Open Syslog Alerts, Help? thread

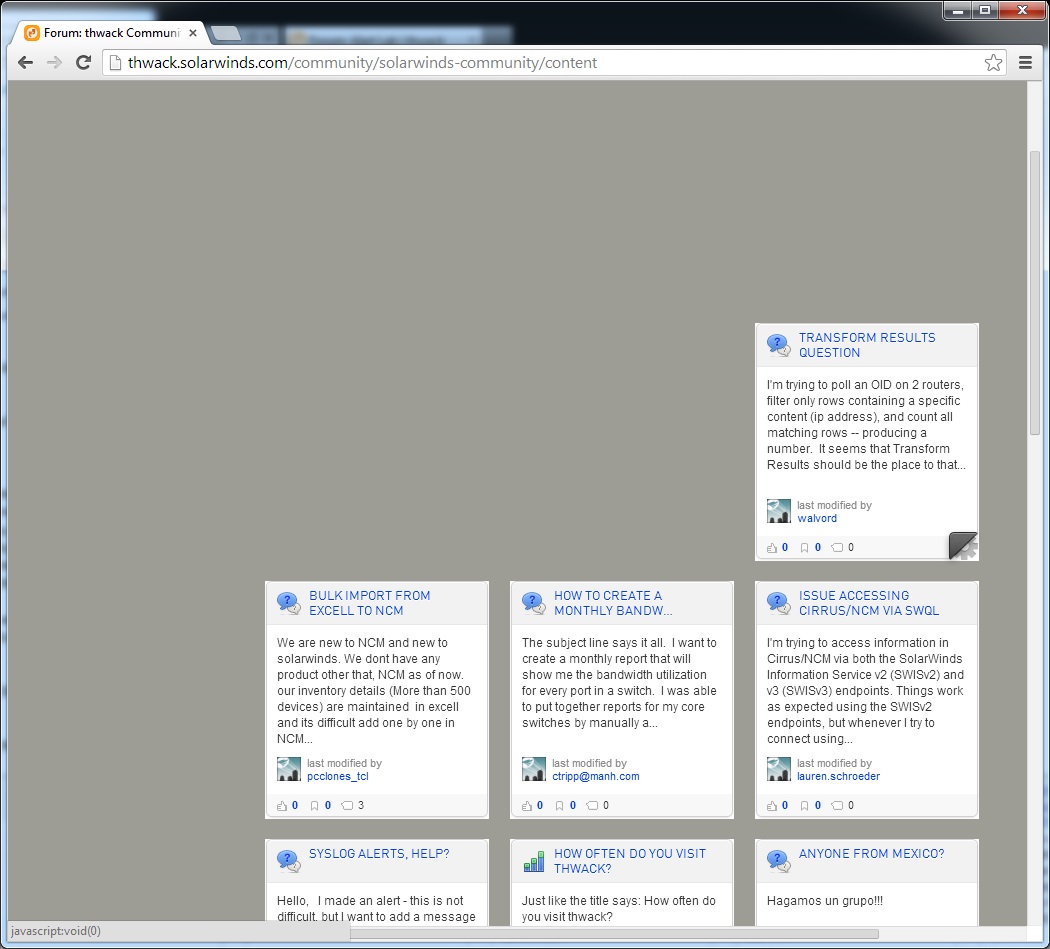379,853
